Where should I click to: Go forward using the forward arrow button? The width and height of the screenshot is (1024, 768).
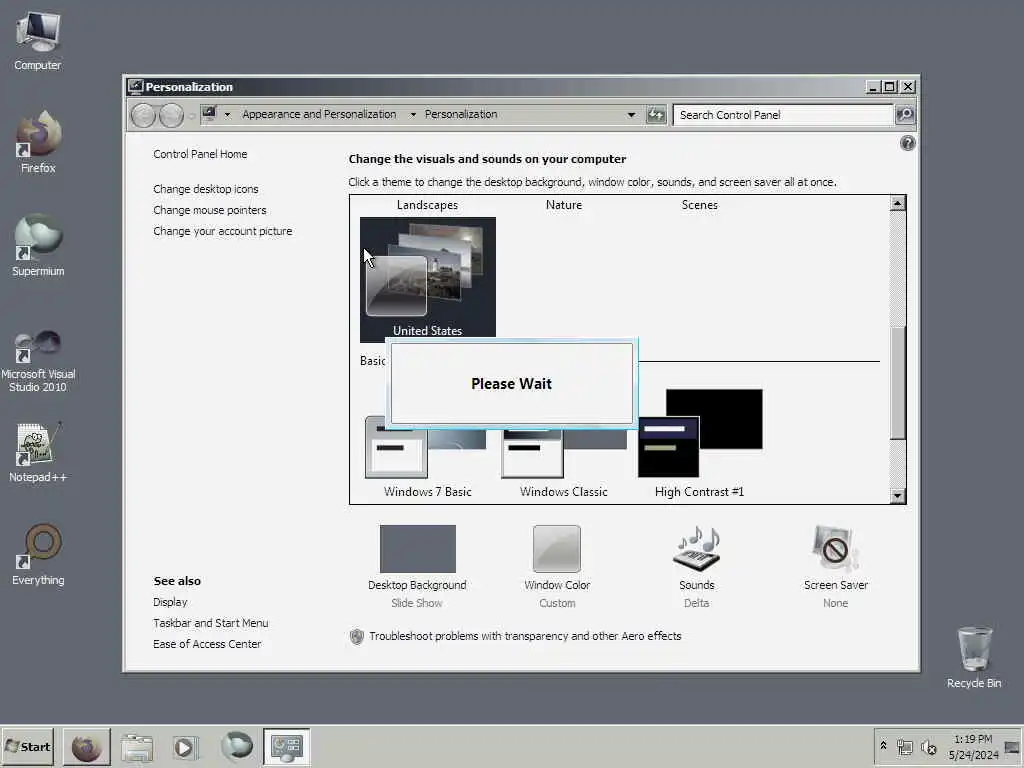point(171,116)
